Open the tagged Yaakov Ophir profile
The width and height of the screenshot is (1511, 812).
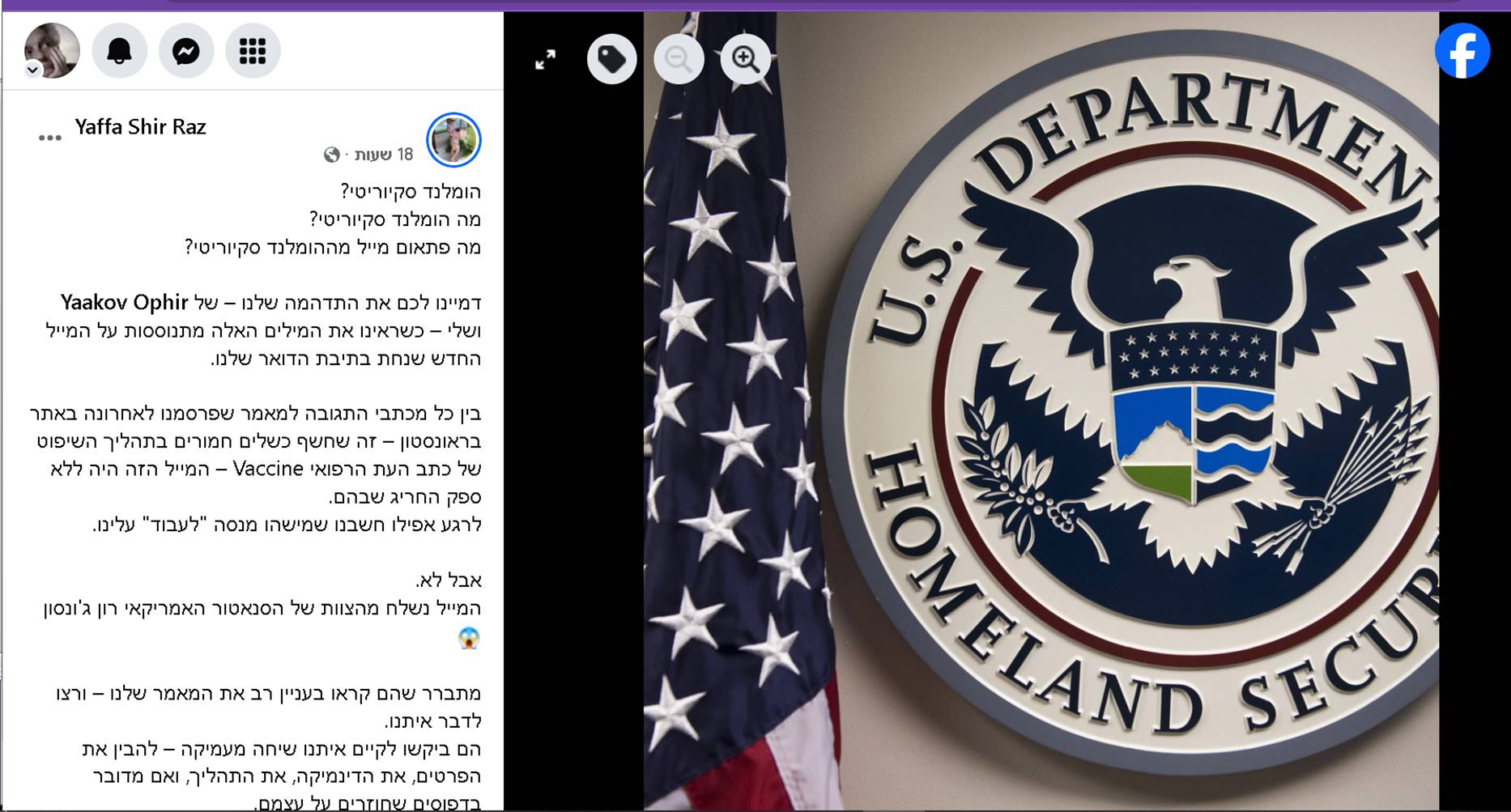(x=125, y=302)
